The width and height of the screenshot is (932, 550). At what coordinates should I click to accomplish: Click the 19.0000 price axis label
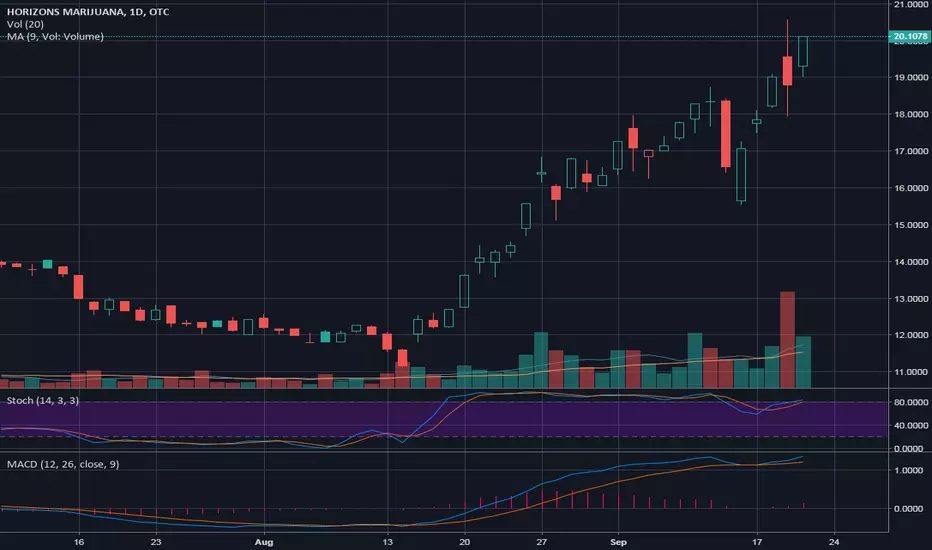pos(911,77)
